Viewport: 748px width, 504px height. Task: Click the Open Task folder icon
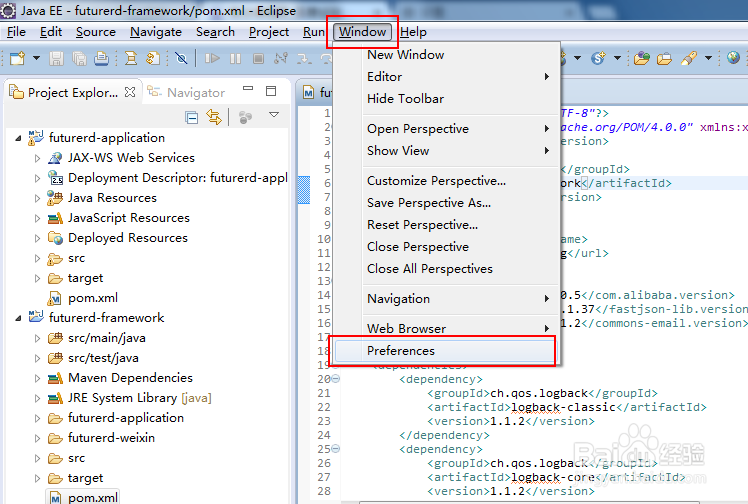coord(665,59)
